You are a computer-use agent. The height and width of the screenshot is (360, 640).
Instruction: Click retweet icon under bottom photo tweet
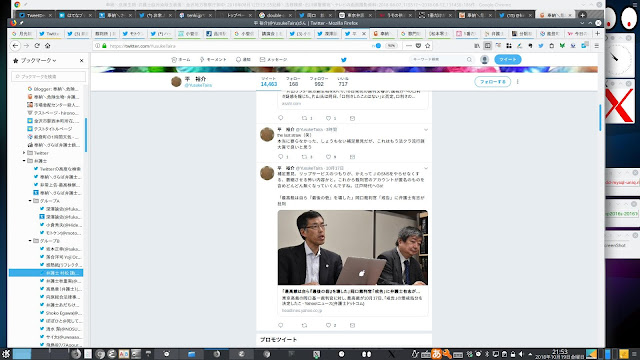click(x=304, y=325)
